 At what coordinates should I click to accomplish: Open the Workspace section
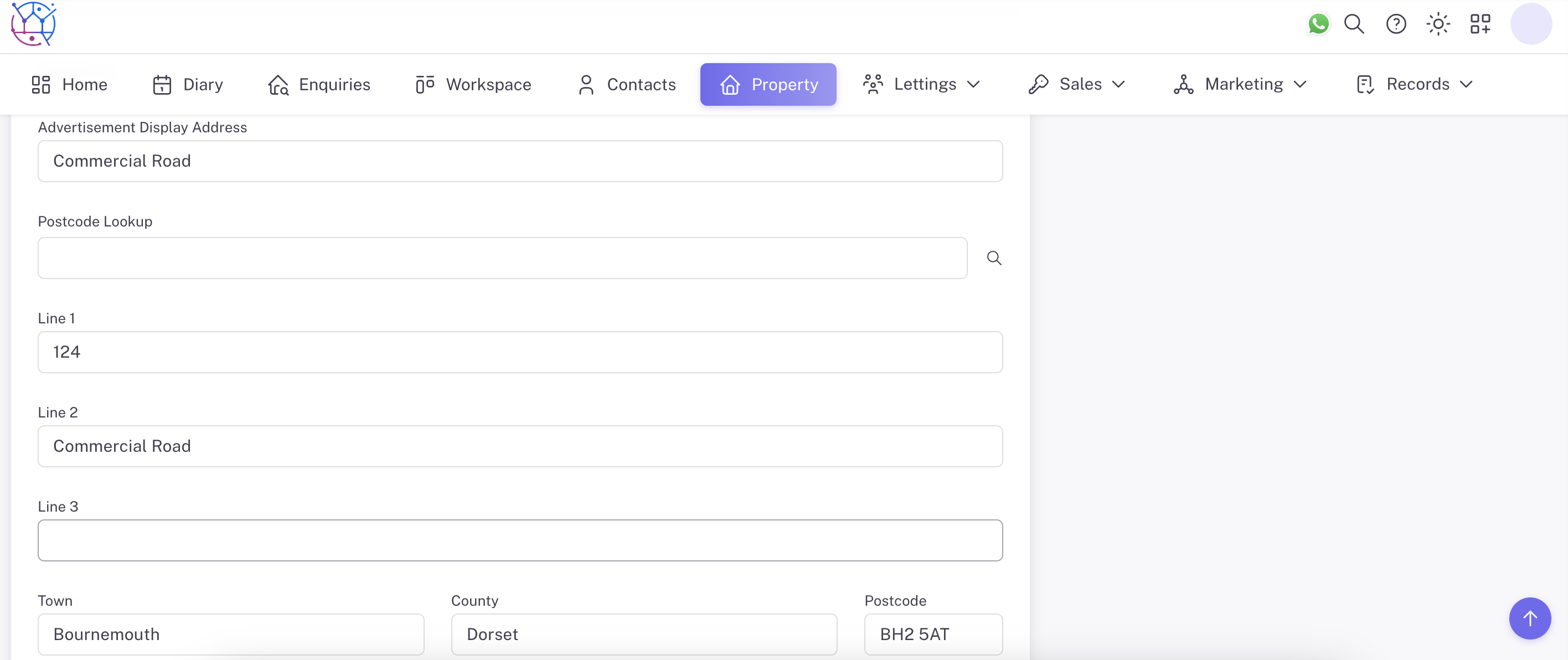point(473,84)
